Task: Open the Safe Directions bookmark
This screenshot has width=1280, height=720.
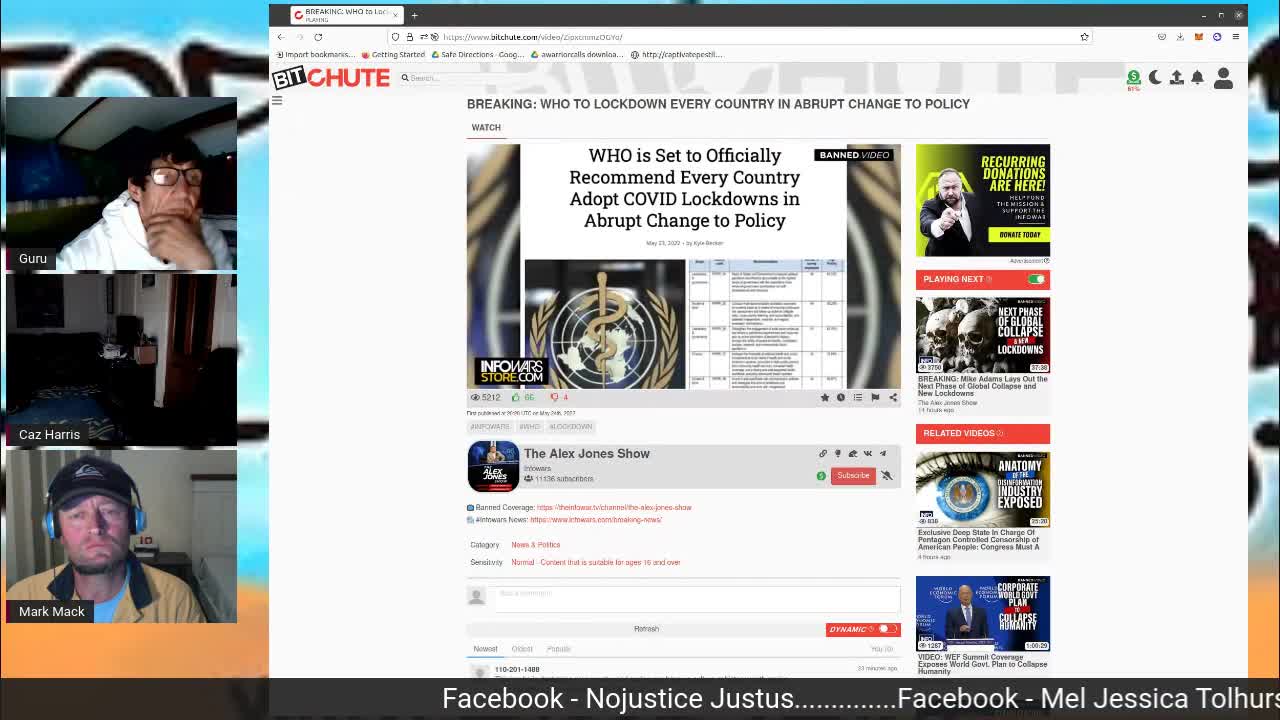Action: (x=477, y=55)
